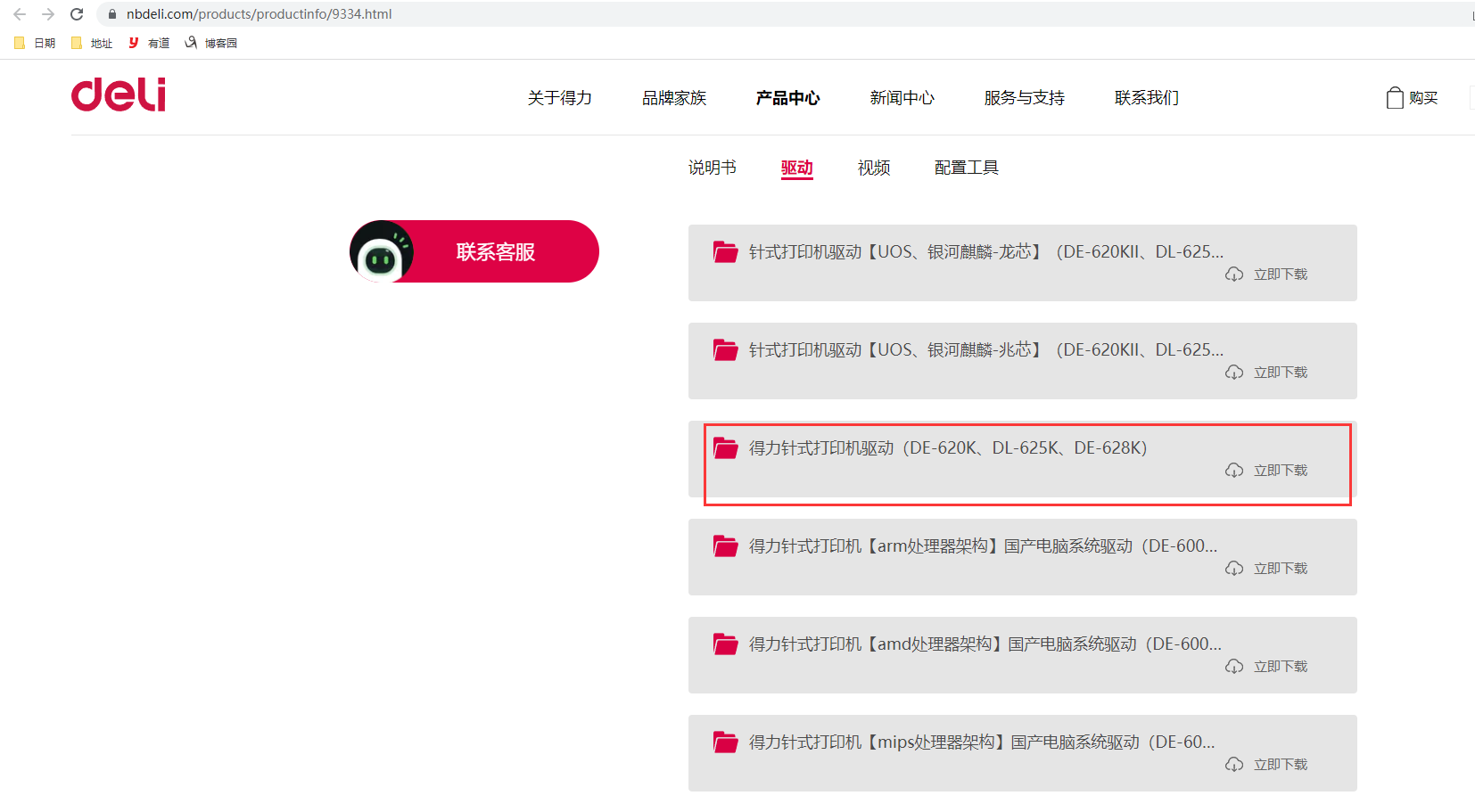
Task: Click folder icon of amd处理器架构 driver
Action: tap(726, 644)
